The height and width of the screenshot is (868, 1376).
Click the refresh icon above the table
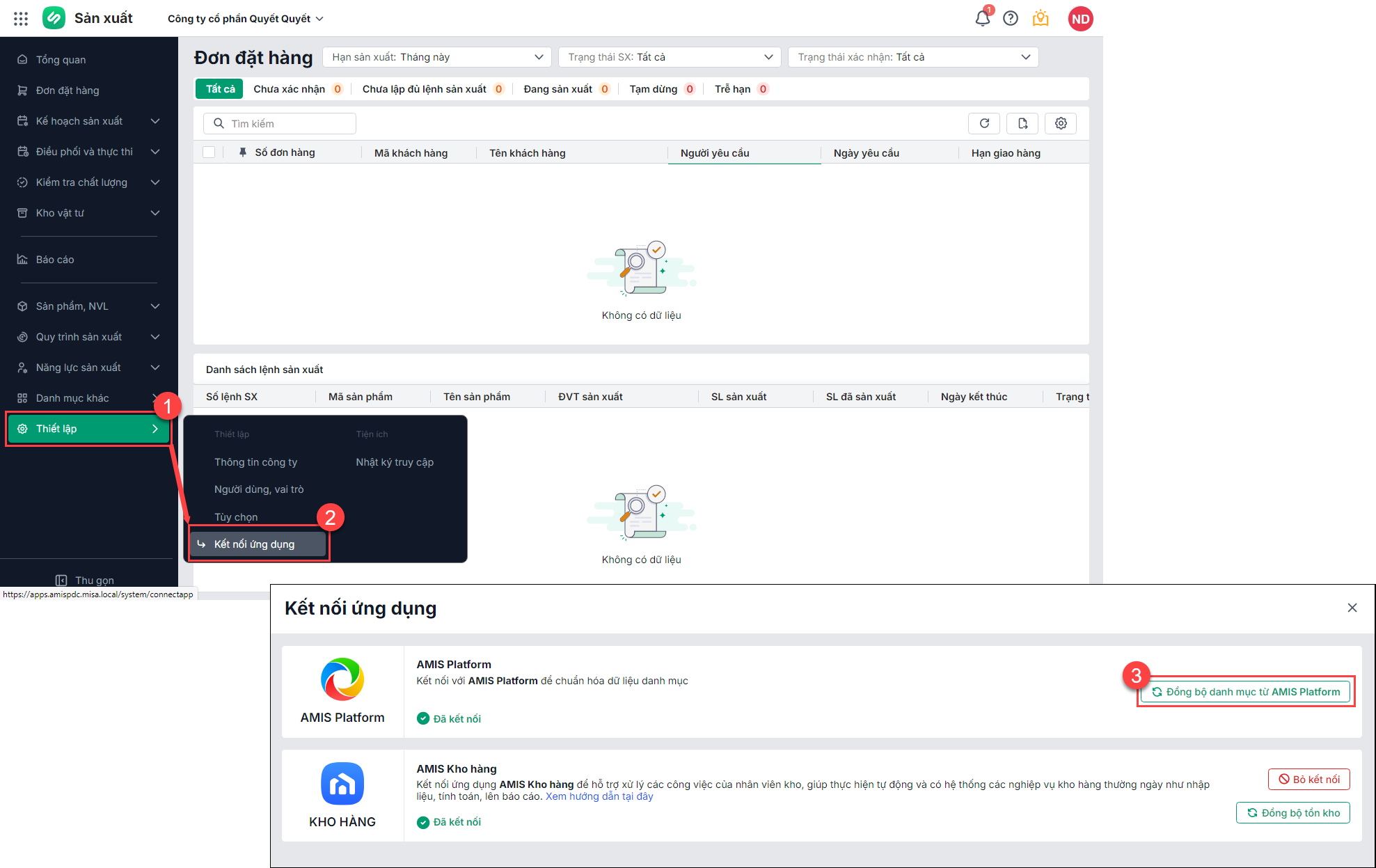(984, 123)
